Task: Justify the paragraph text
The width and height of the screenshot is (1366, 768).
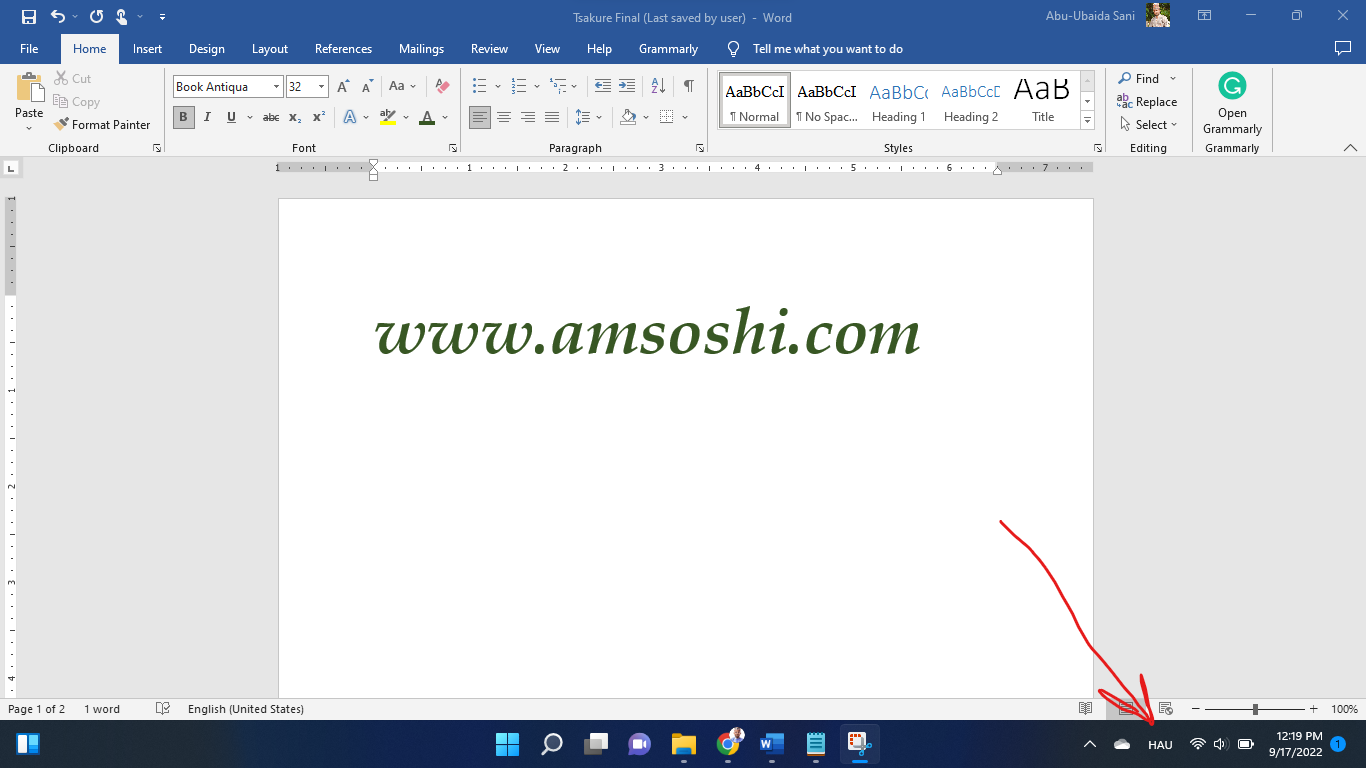Action: point(552,117)
